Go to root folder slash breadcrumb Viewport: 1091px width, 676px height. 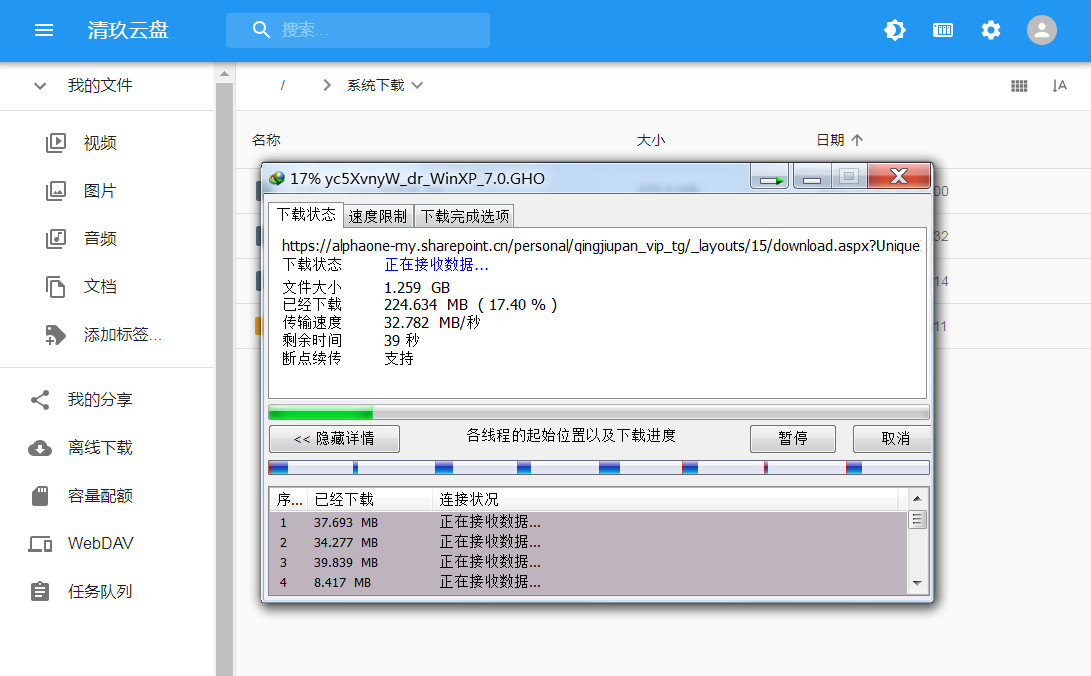click(x=282, y=86)
